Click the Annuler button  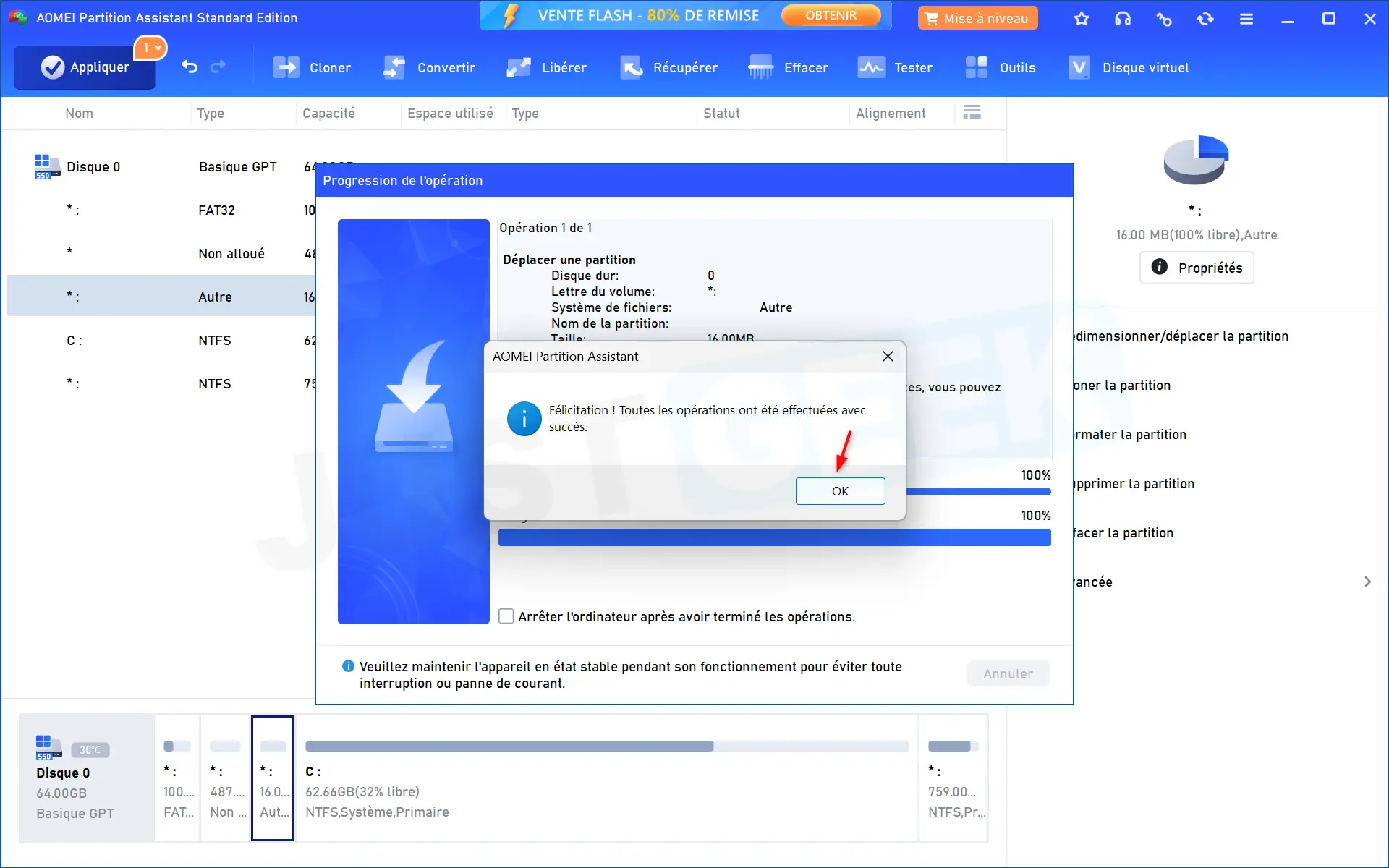1008,673
